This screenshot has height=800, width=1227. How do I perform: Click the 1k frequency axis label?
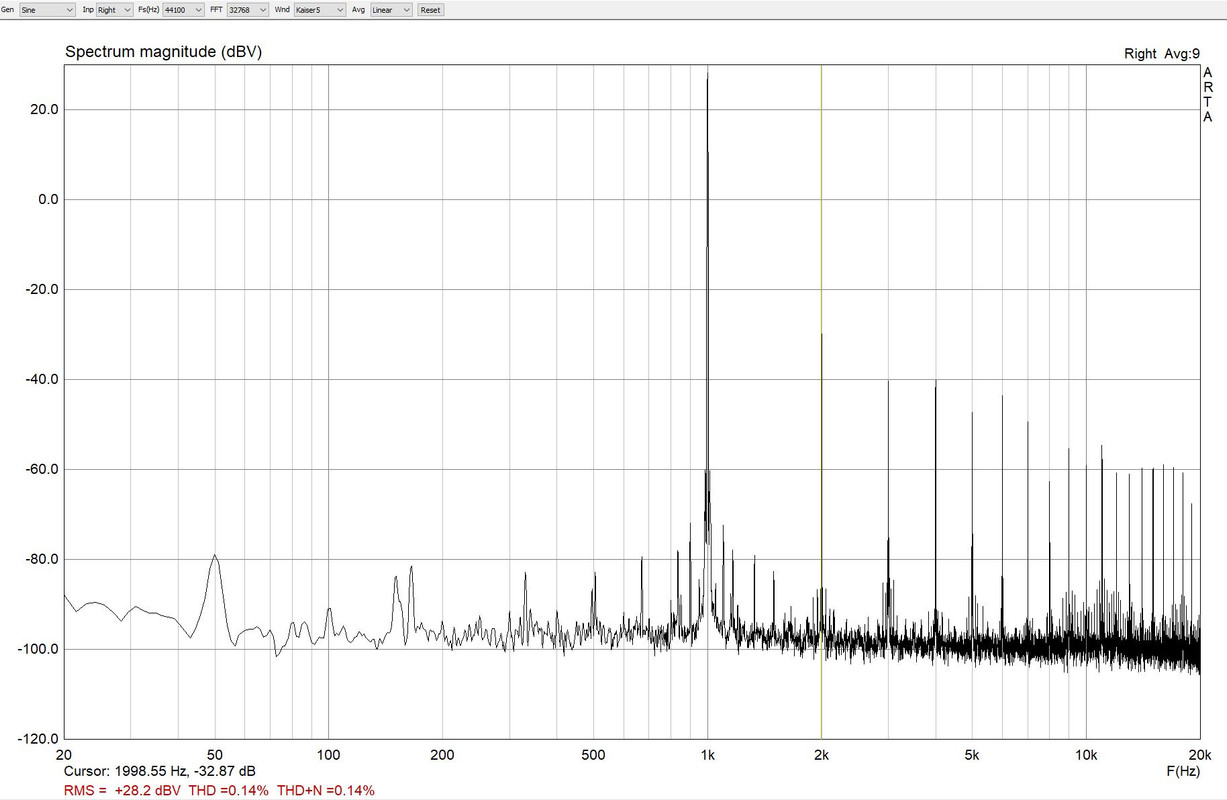click(708, 754)
